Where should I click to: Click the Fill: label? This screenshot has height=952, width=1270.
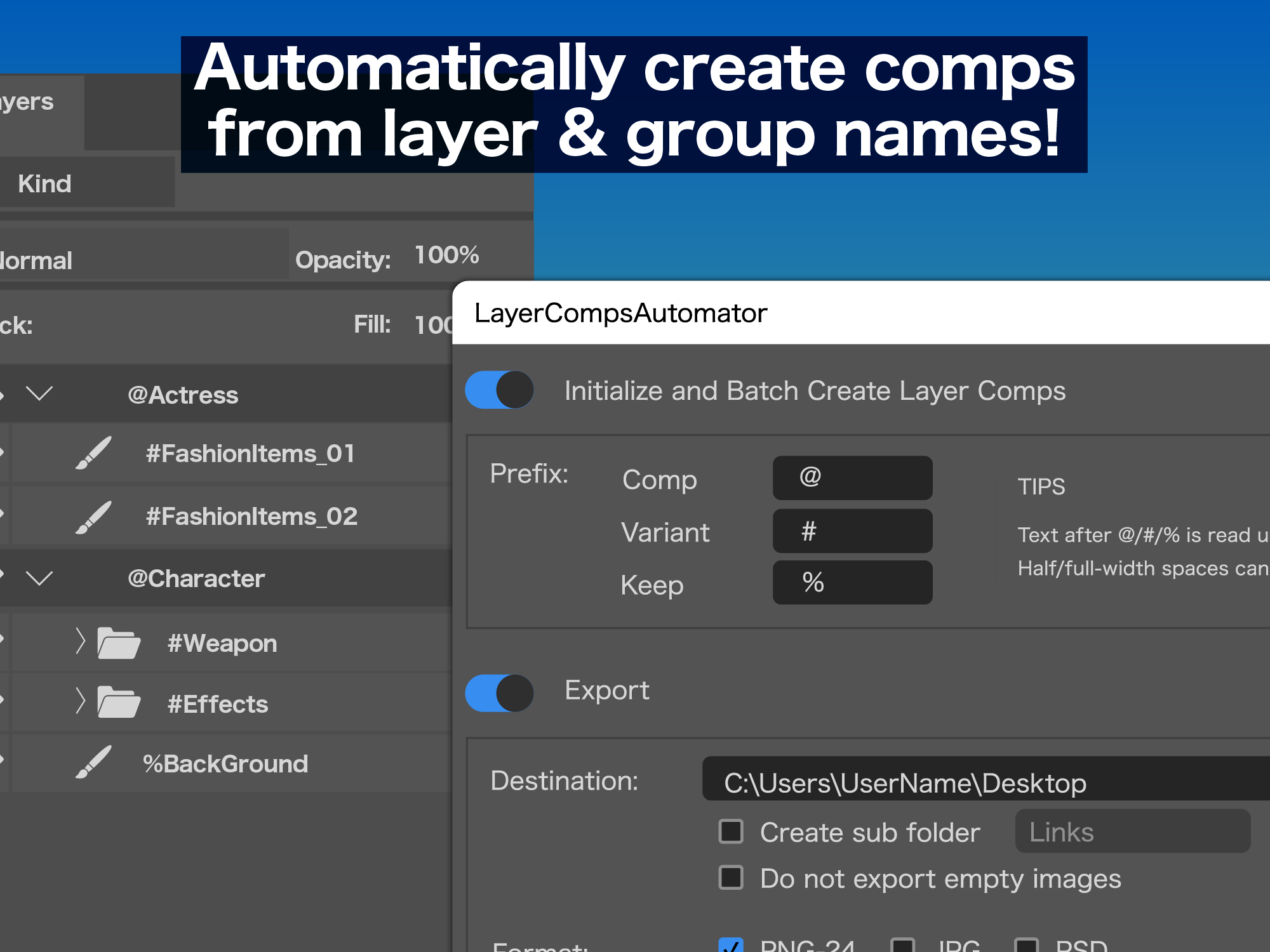(x=372, y=324)
